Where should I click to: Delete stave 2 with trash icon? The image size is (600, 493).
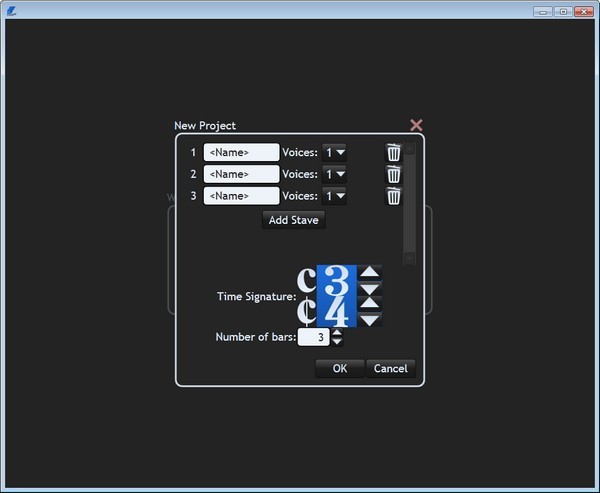coord(394,174)
